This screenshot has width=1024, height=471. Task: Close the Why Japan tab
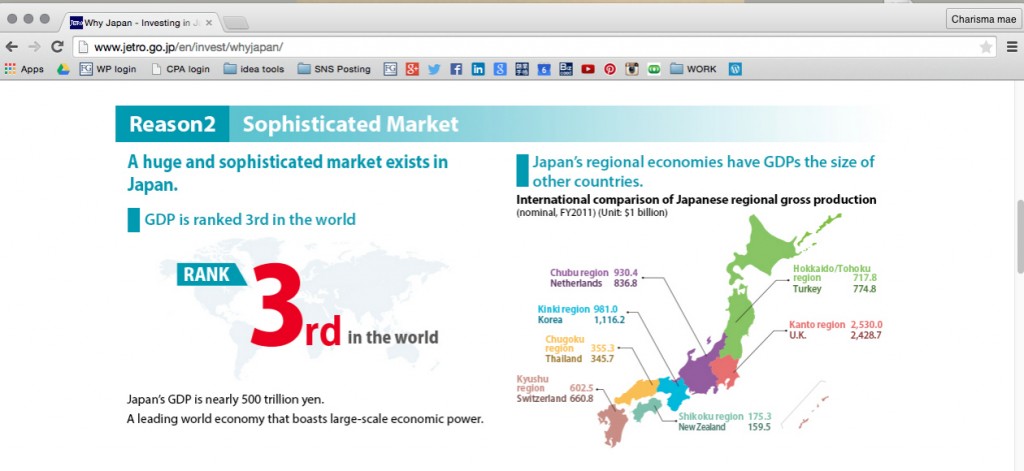[x=209, y=22]
